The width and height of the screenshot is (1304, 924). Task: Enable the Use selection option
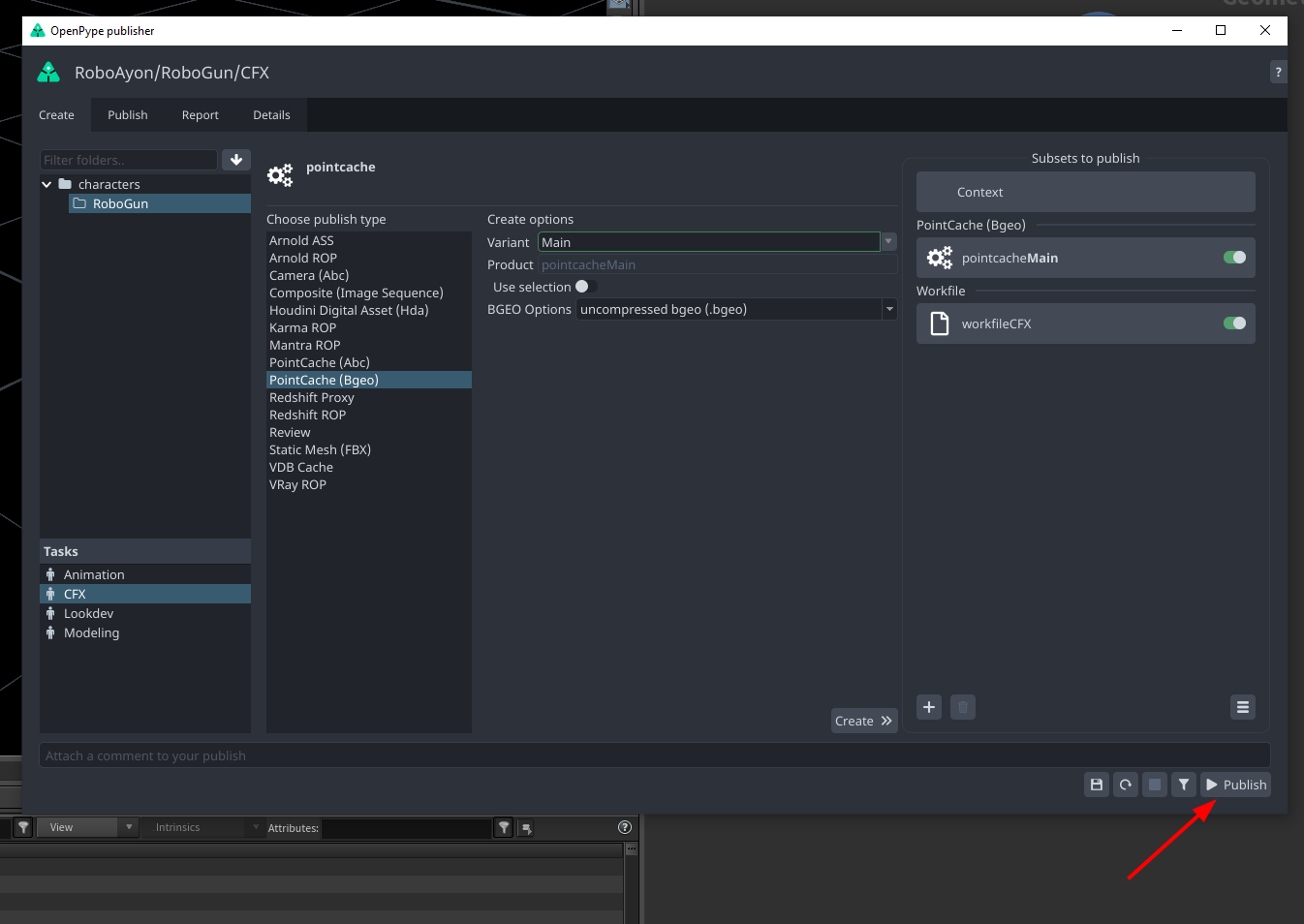click(x=581, y=287)
